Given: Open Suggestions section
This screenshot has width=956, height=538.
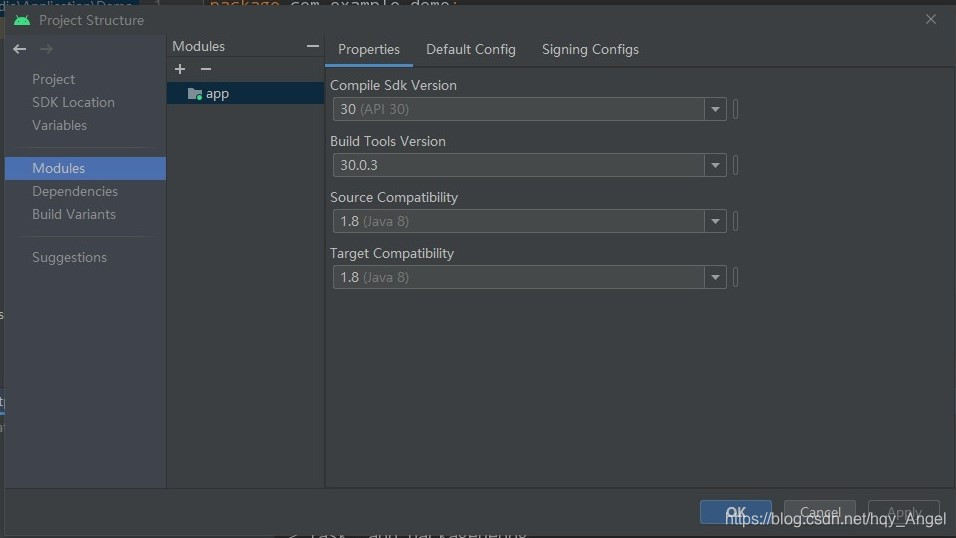Looking at the screenshot, I should tap(70, 257).
